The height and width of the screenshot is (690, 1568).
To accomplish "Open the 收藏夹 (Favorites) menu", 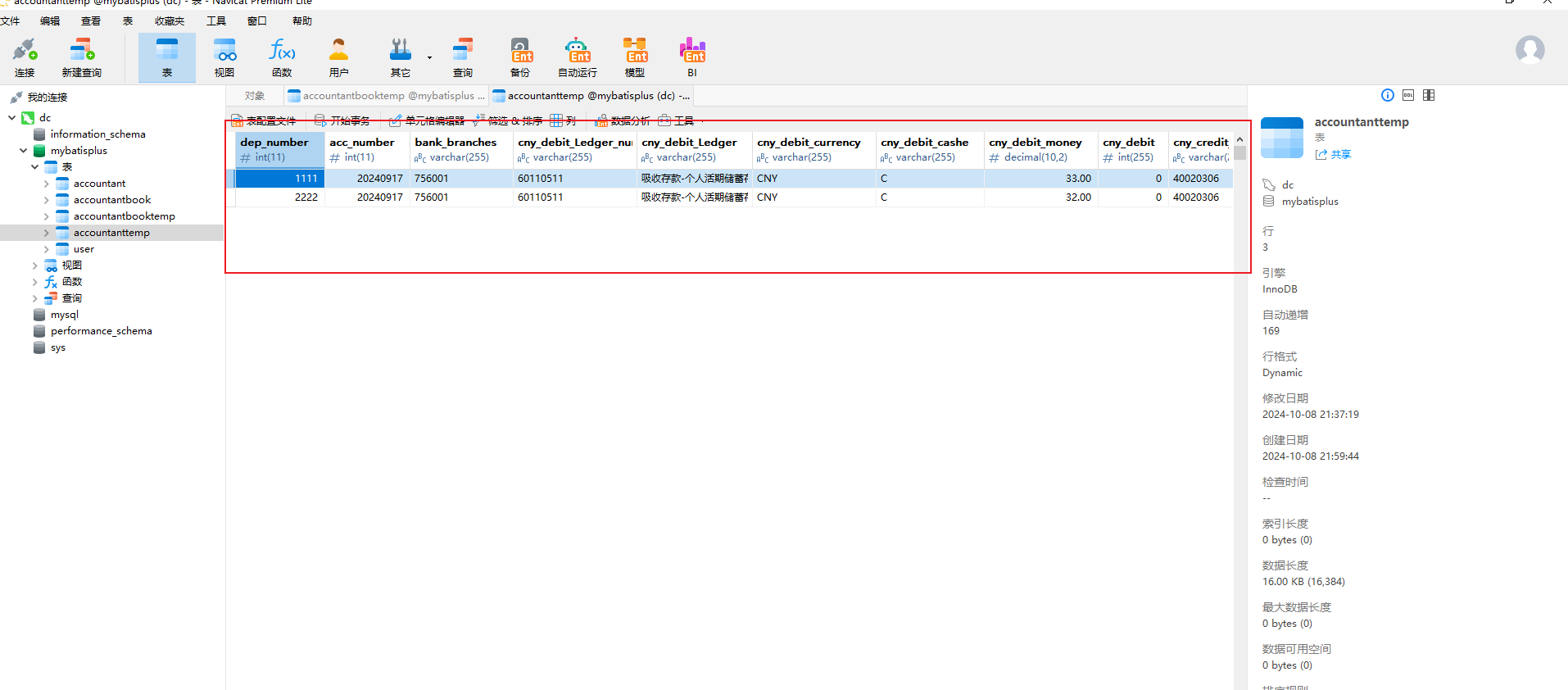I will [170, 21].
